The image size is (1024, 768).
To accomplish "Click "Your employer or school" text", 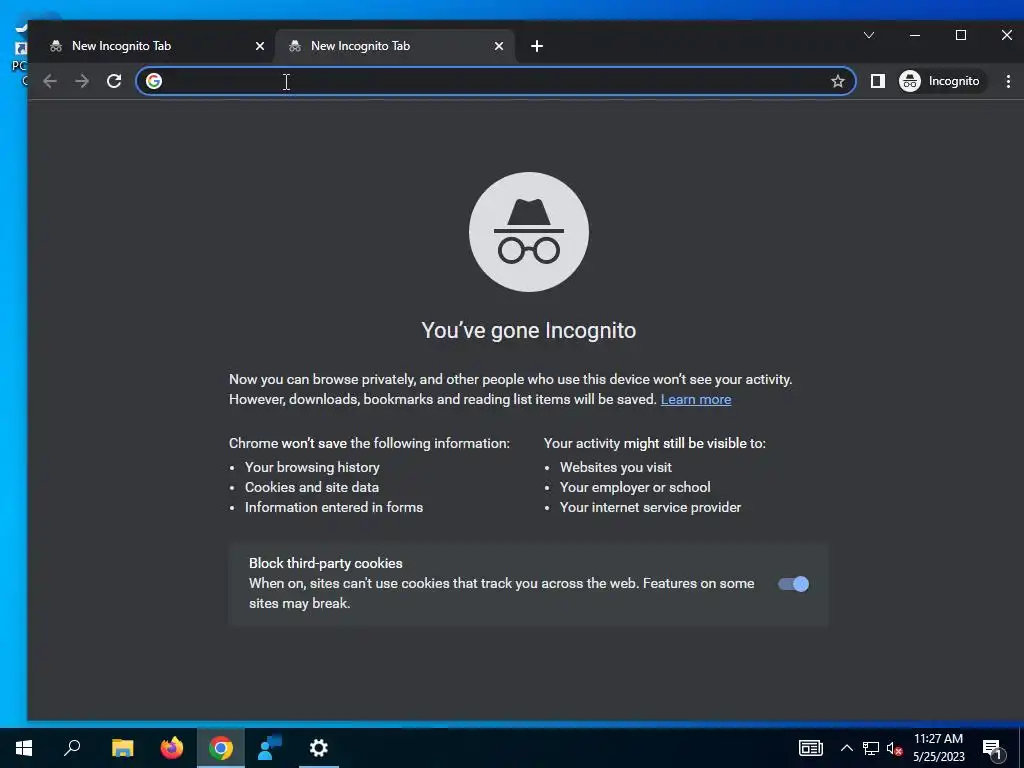I will (635, 487).
